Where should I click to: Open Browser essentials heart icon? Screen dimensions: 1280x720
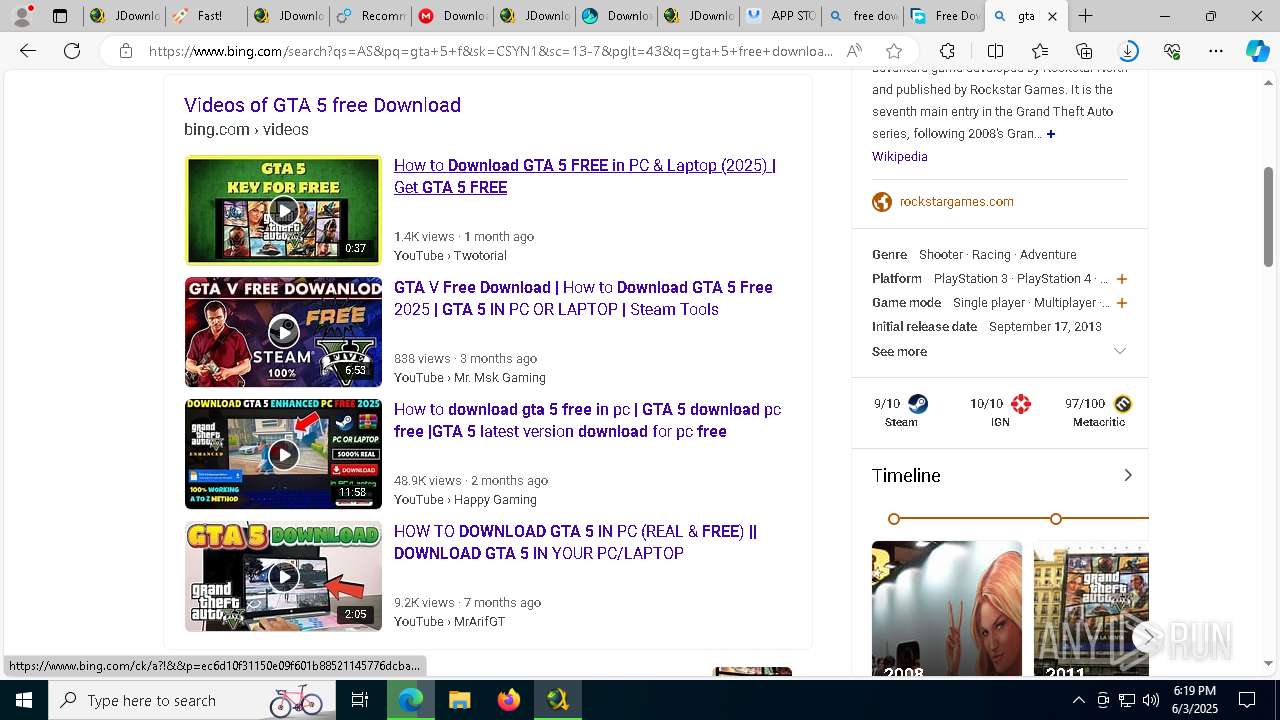(x=1172, y=51)
